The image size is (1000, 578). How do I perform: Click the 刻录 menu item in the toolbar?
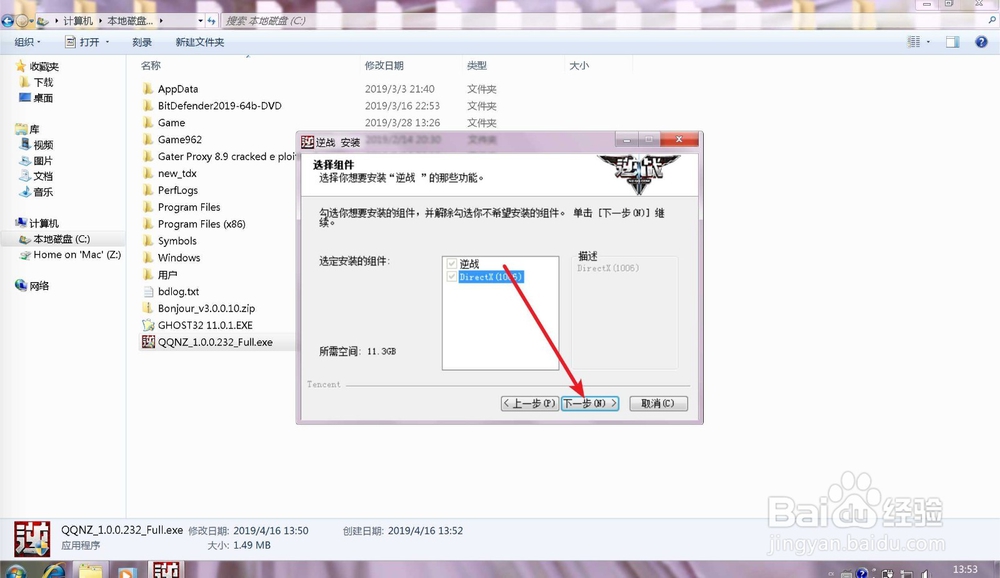coord(142,41)
